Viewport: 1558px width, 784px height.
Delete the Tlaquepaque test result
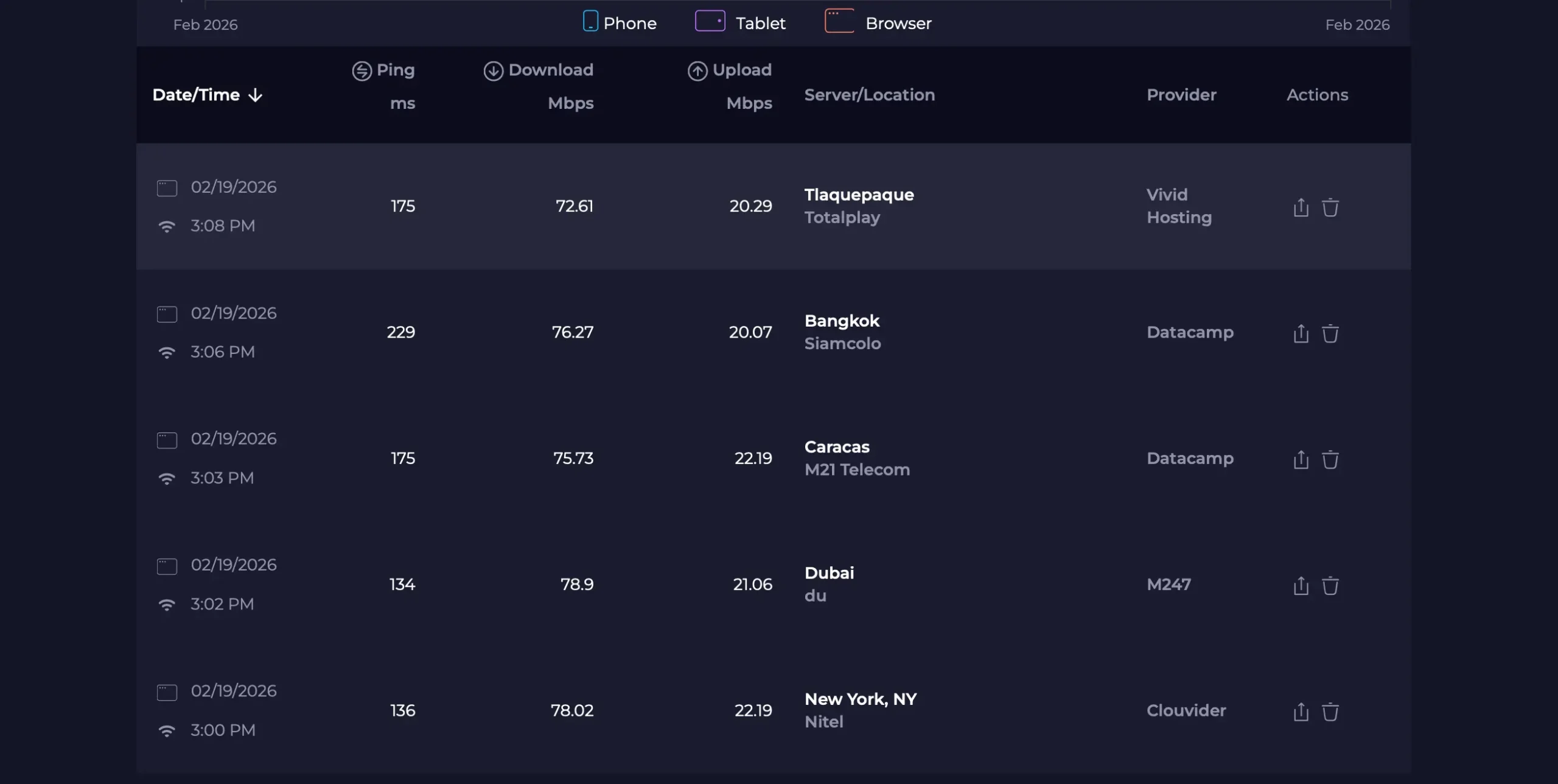[x=1330, y=207]
